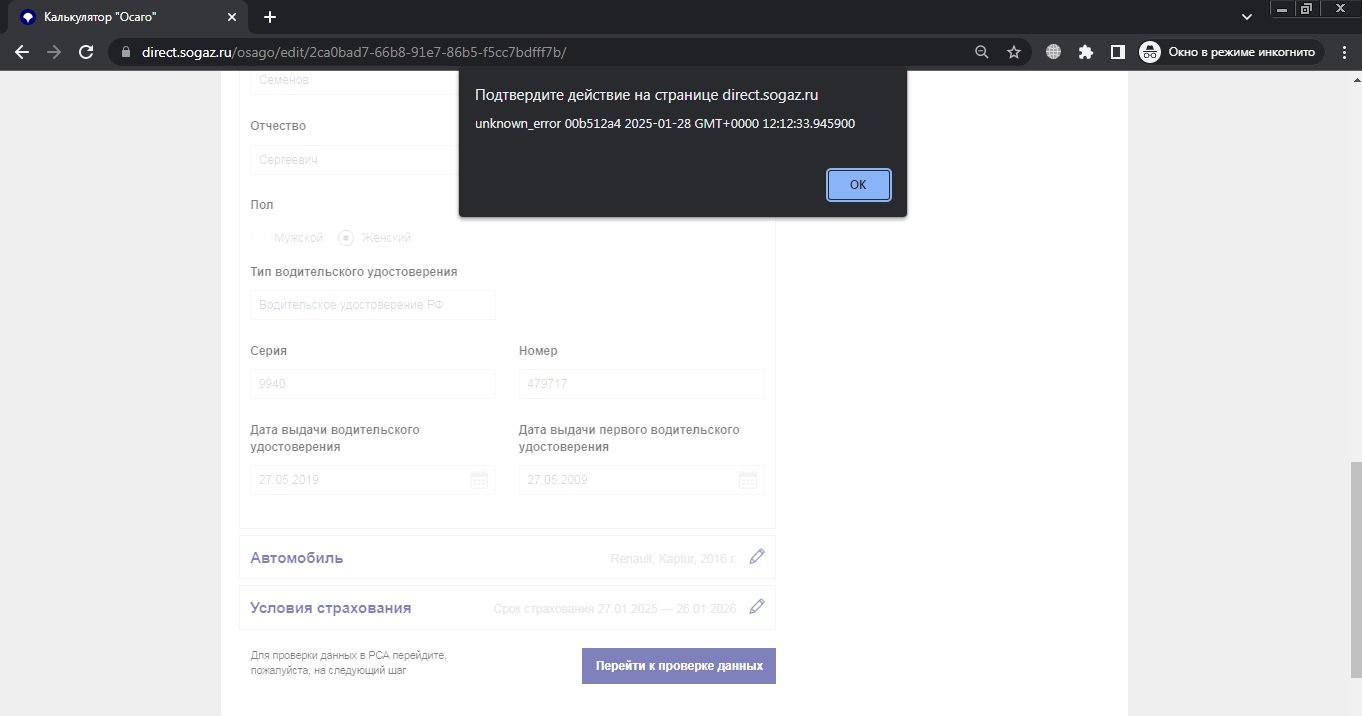1362x716 pixels.
Task: Open the Chrome three-dot menu
Action: tap(1342, 52)
